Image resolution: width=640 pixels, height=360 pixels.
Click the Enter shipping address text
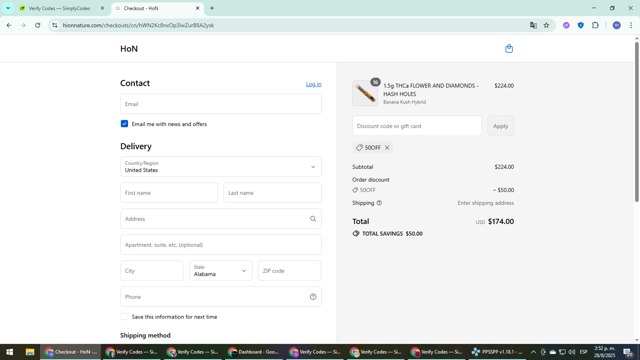[485, 203]
